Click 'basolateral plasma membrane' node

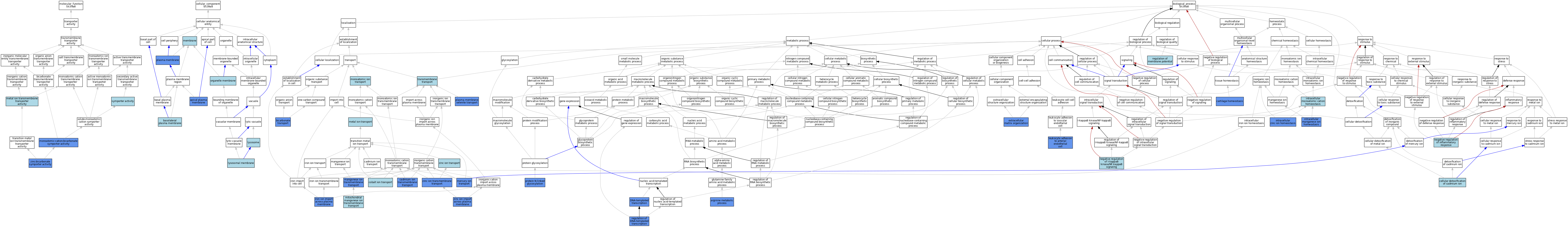[x=170, y=122]
